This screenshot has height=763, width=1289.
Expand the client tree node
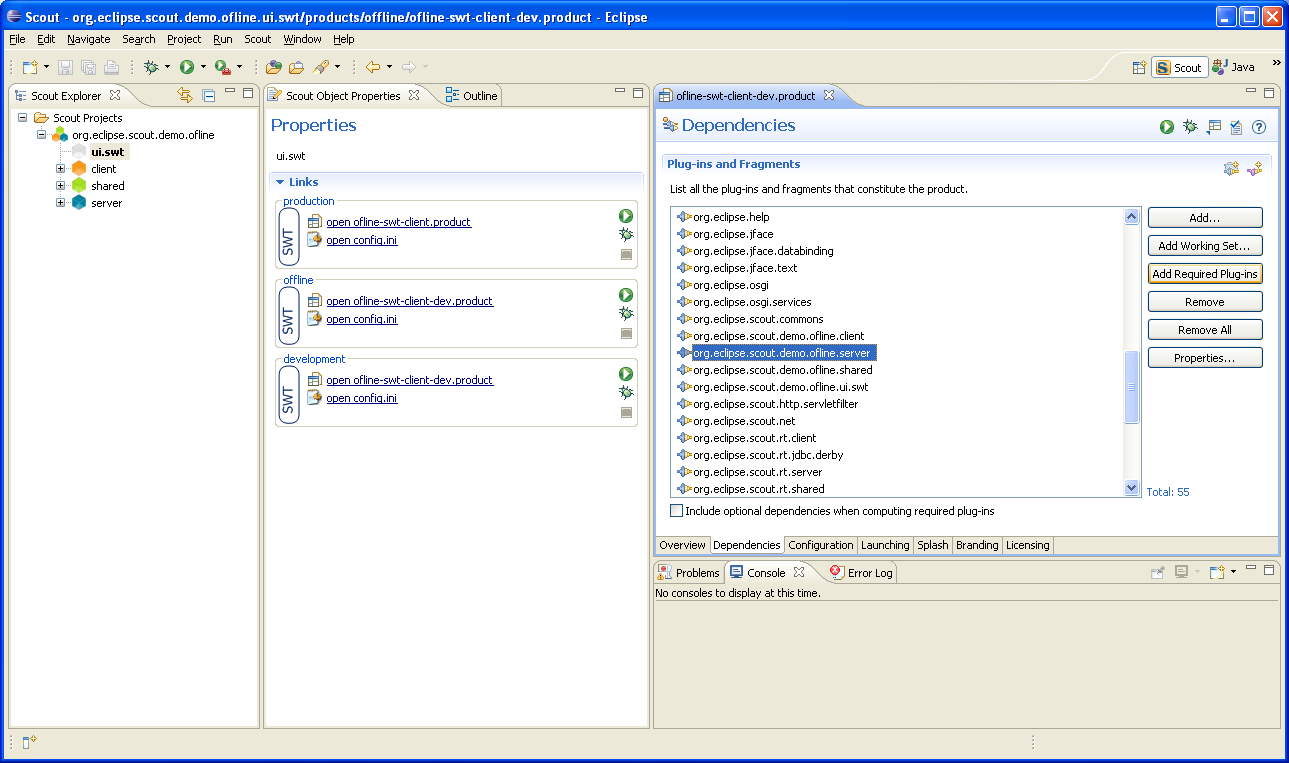(x=61, y=169)
